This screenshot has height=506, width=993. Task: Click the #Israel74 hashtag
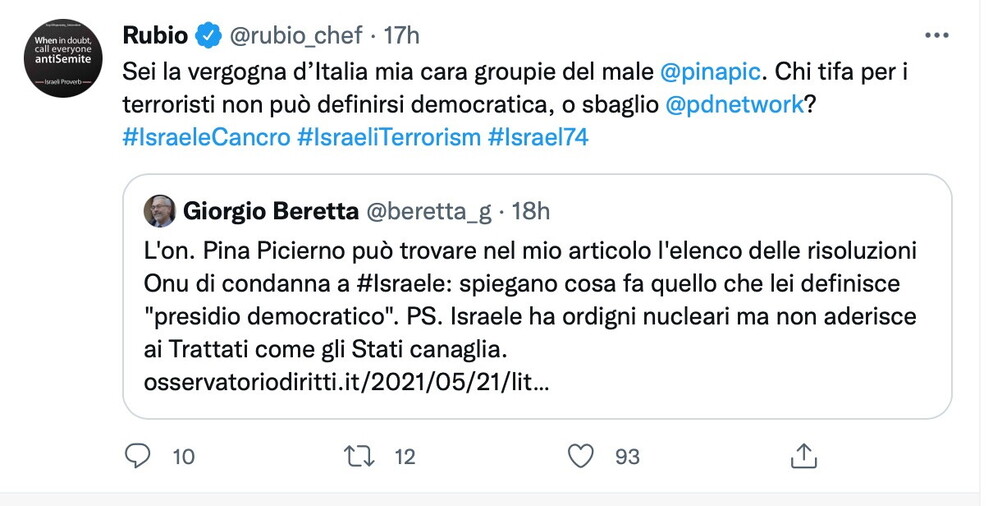coord(538,137)
